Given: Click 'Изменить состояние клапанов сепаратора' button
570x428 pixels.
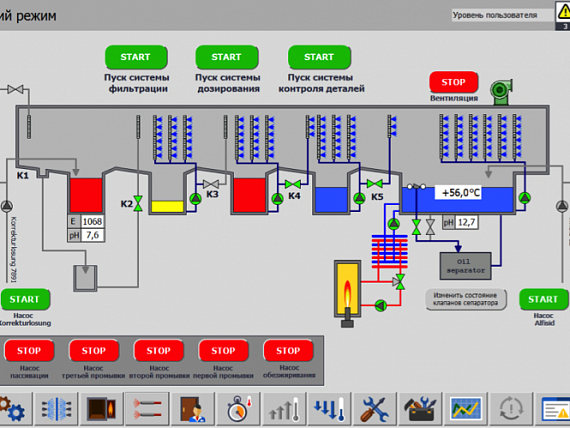Looking at the screenshot, I should tap(466, 299).
